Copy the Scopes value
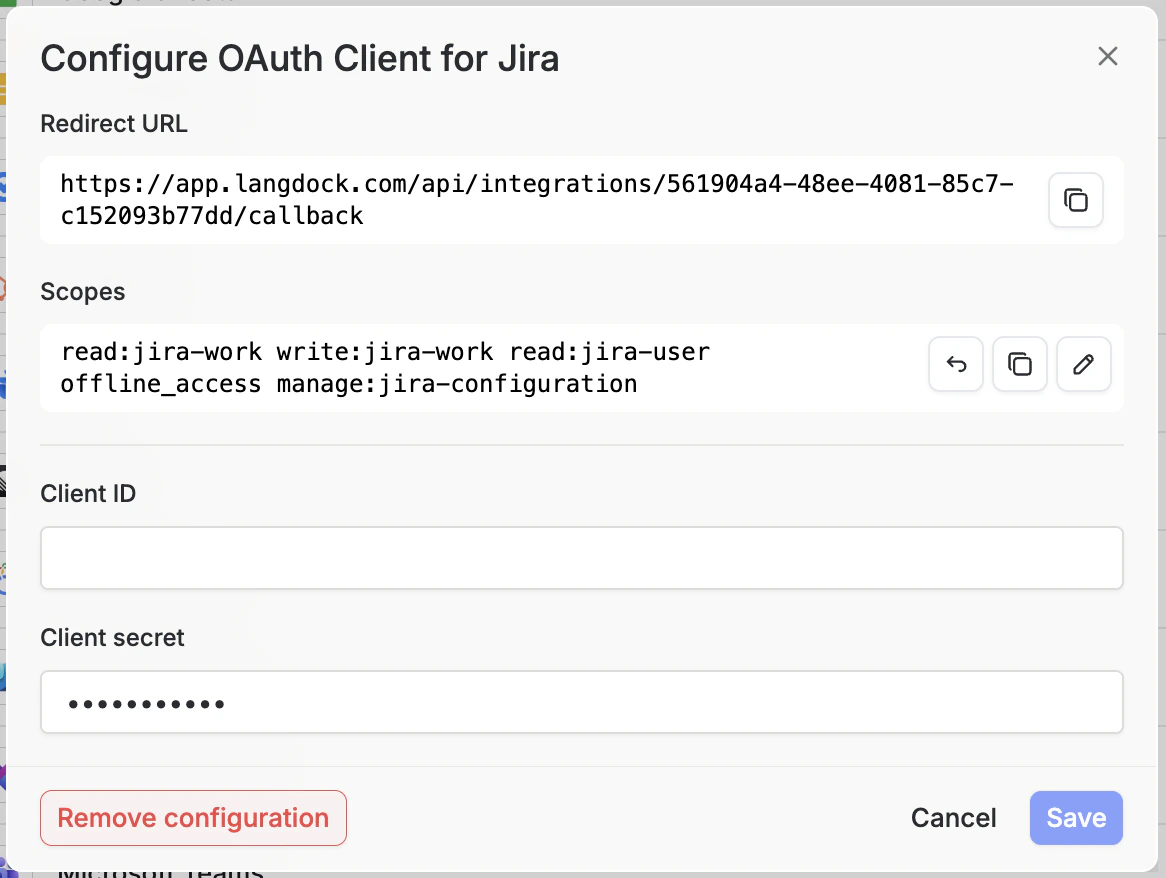This screenshot has height=878, width=1166. point(1020,364)
